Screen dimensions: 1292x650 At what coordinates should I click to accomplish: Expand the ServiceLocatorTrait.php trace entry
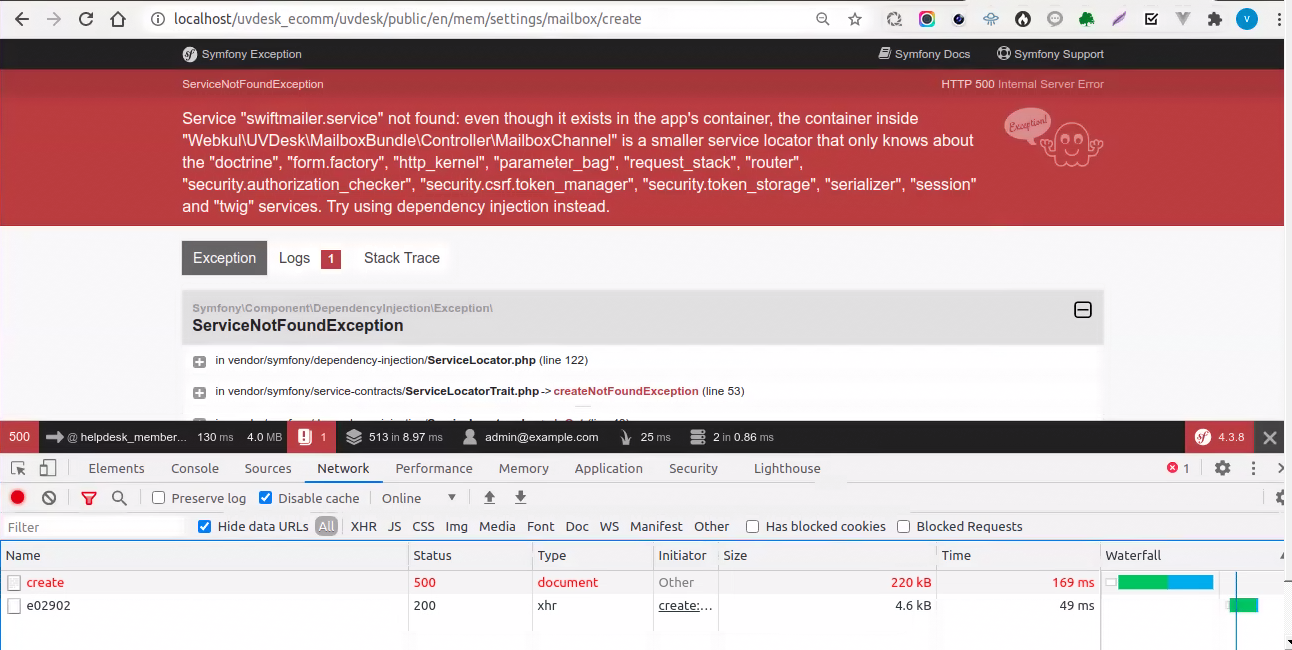[x=199, y=392]
